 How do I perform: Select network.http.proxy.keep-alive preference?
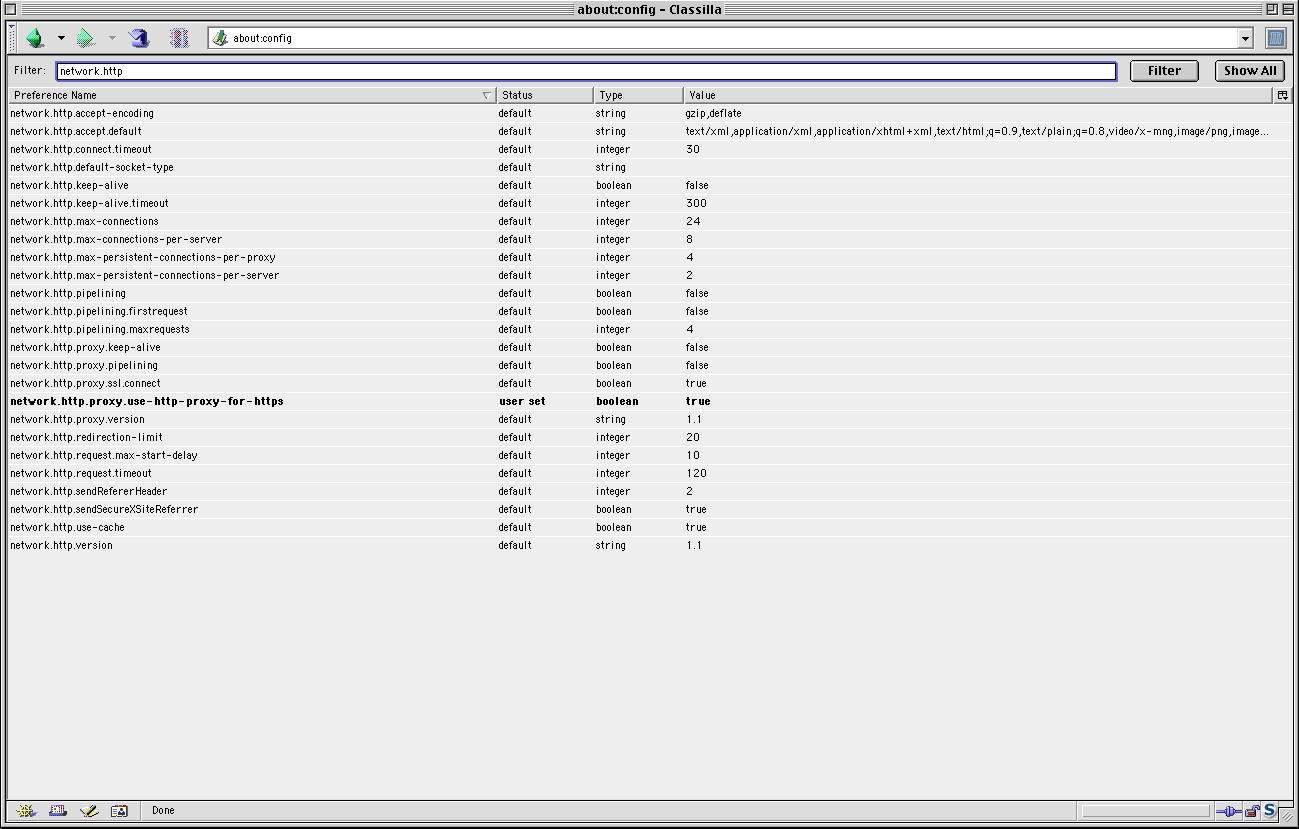click(650, 347)
